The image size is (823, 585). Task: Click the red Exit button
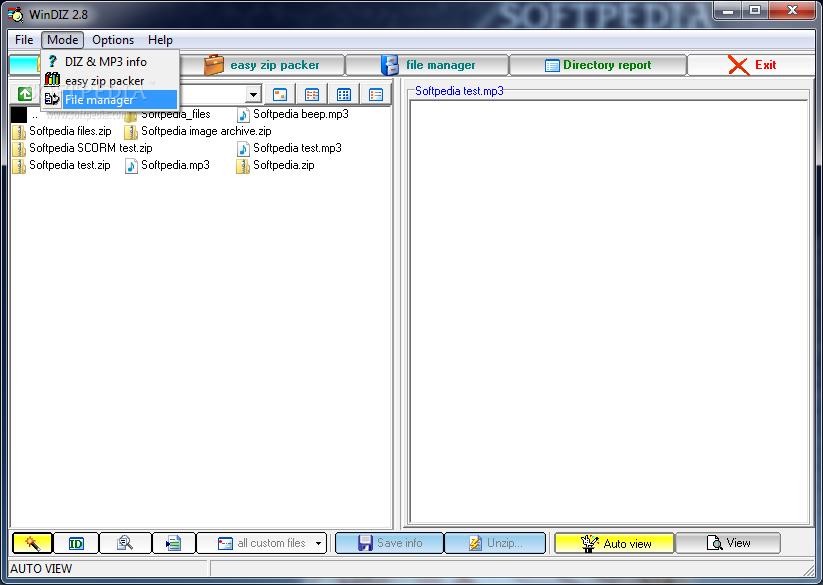pos(752,65)
